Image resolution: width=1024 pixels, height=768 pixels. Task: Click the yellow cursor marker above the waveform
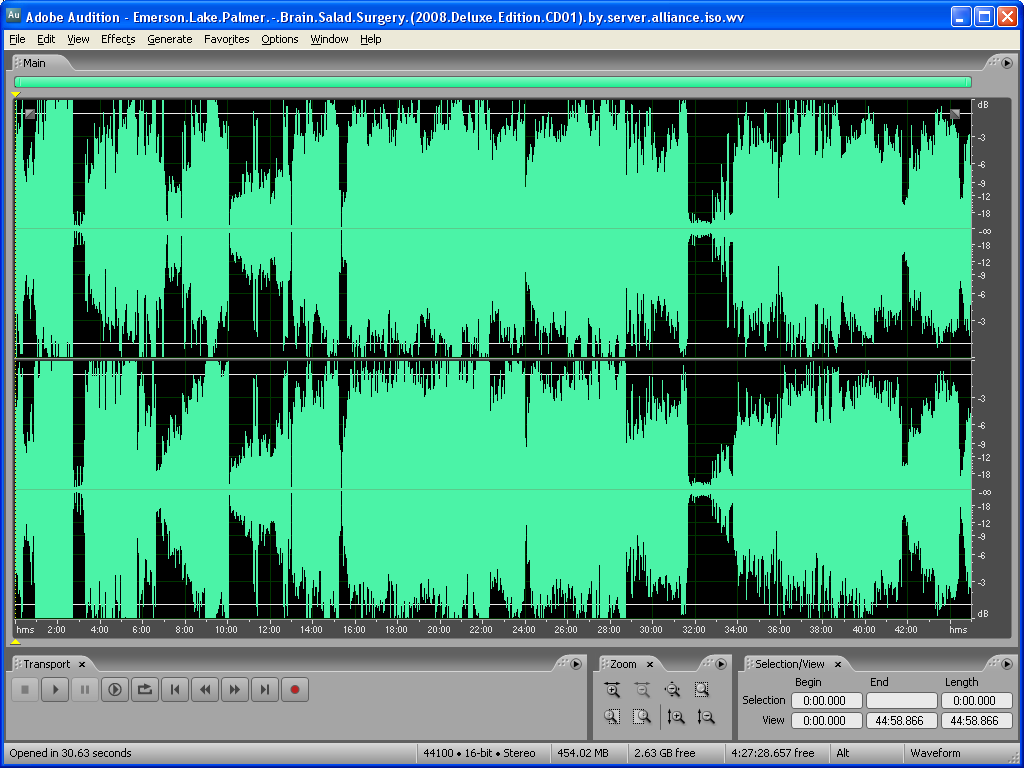(x=16, y=95)
